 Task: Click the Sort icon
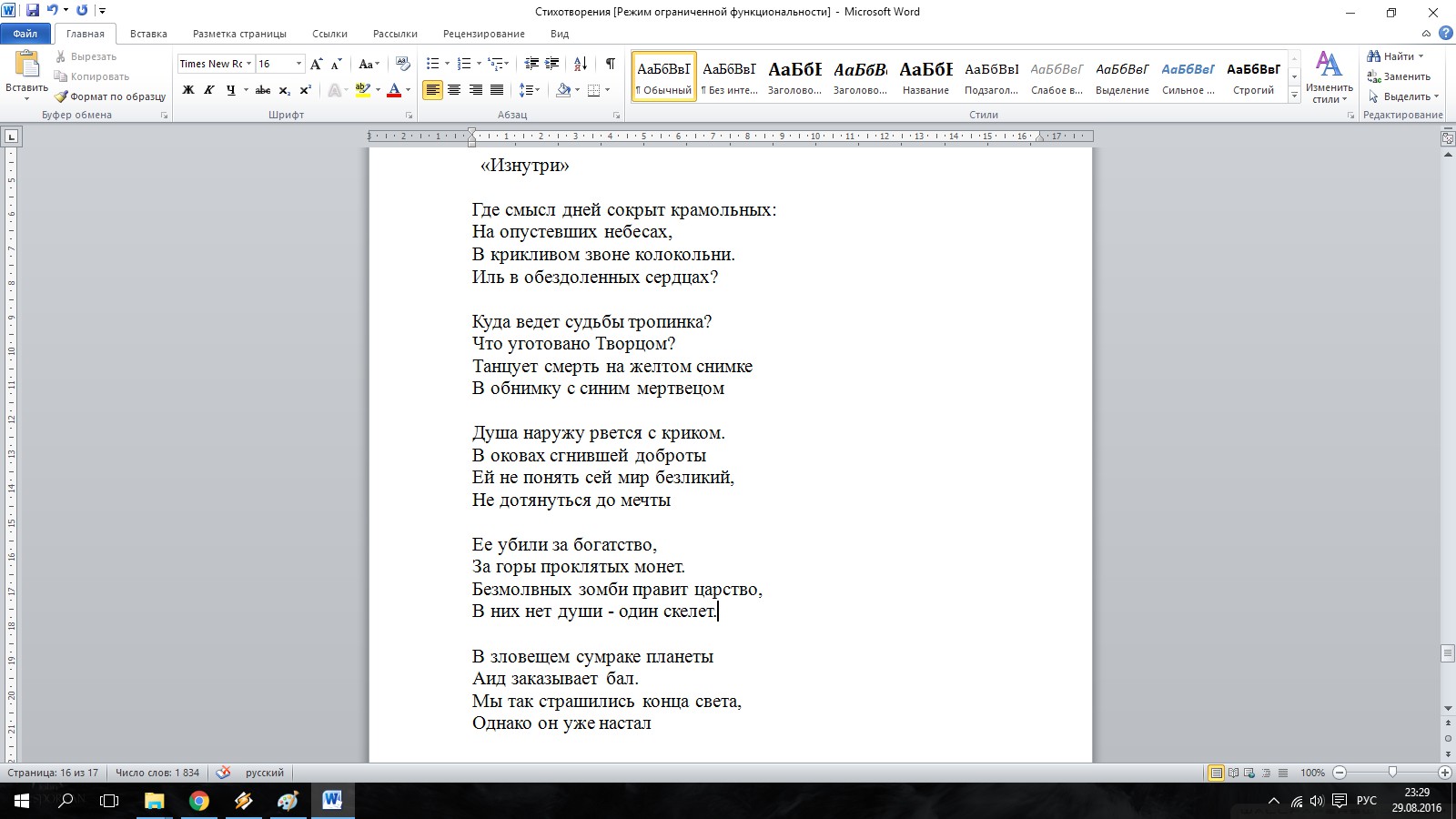point(581,64)
